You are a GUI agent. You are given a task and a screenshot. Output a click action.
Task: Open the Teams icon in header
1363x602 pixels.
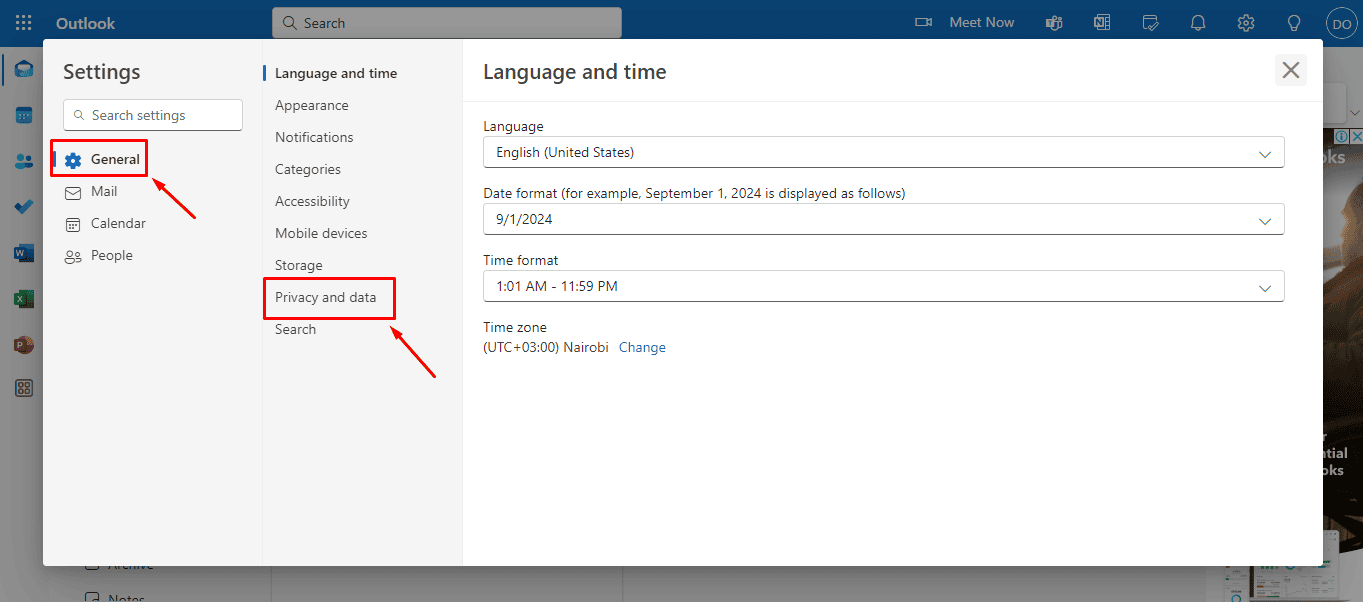pos(1053,22)
